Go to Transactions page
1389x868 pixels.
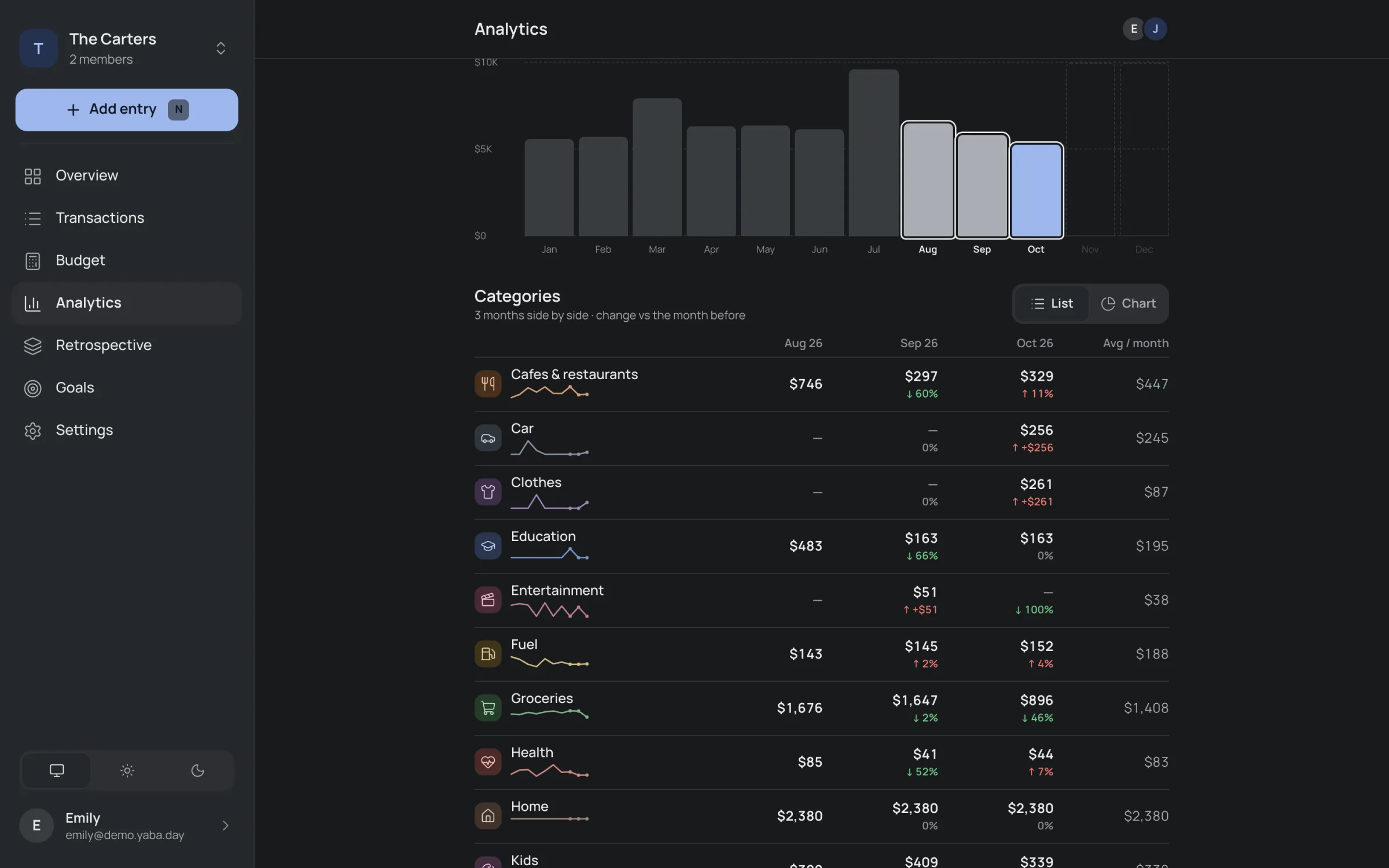(x=127, y=218)
